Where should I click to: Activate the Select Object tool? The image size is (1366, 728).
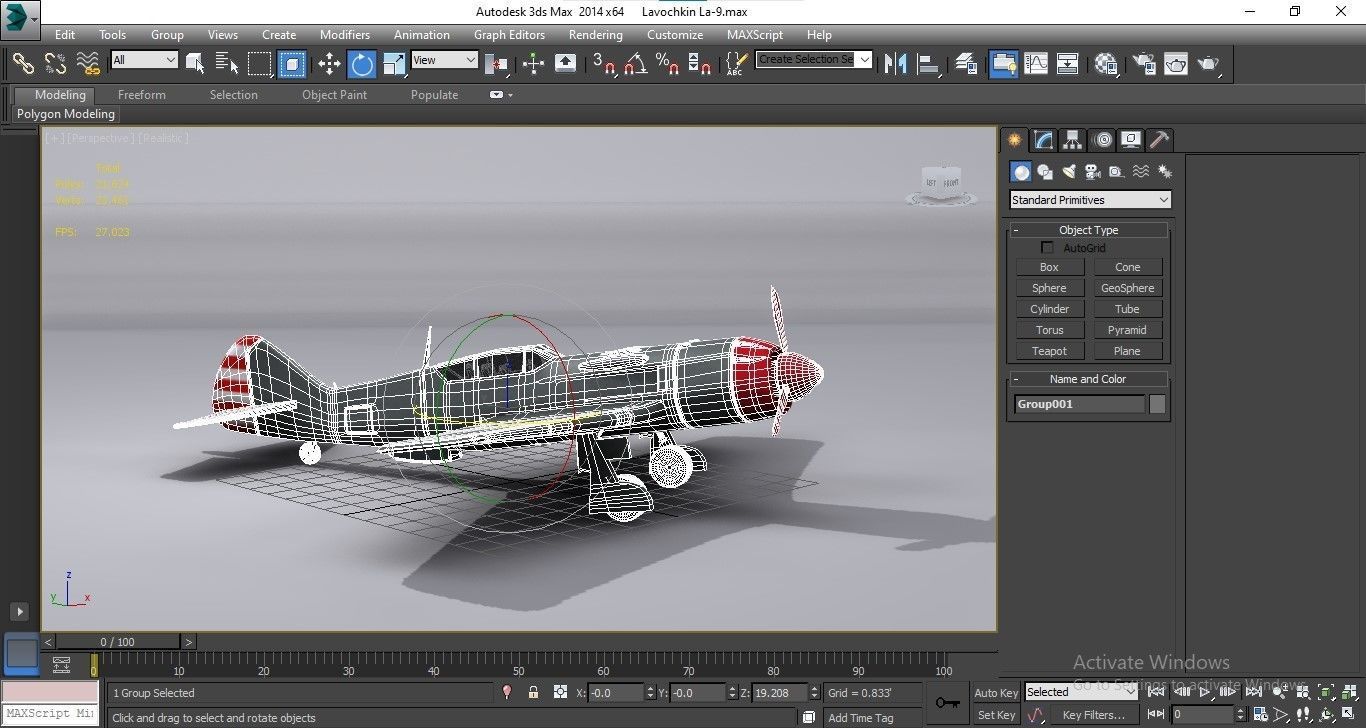(195, 64)
